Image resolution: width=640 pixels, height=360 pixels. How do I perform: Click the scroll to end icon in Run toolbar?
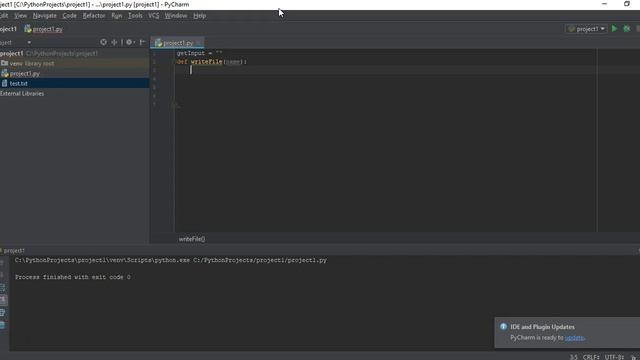3,300
